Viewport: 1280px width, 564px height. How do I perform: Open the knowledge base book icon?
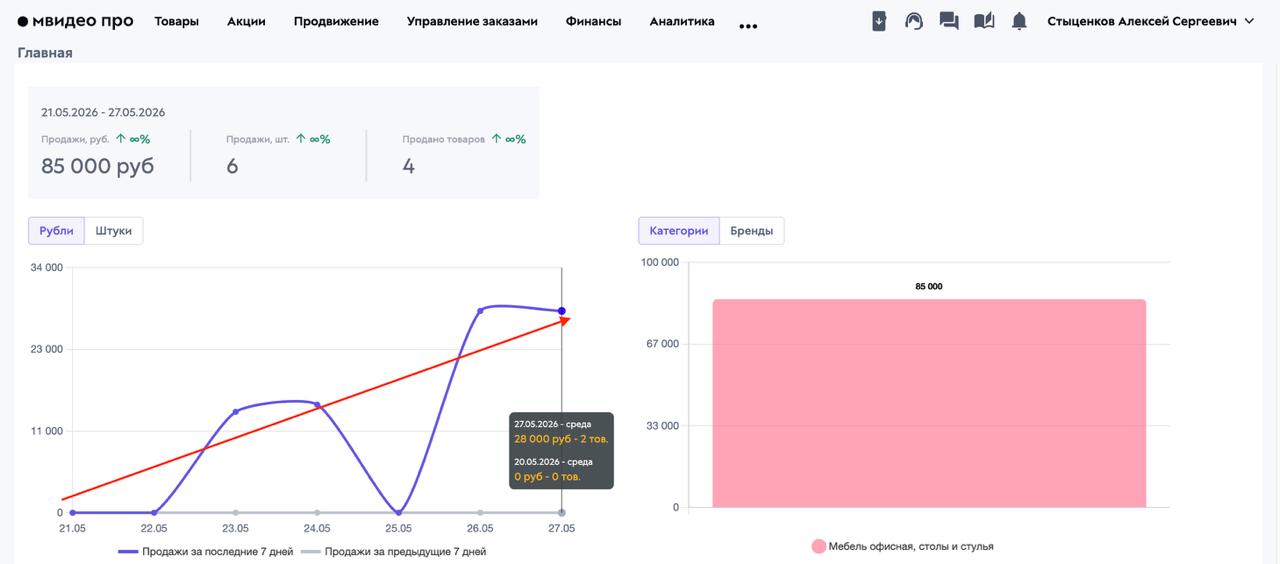(x=984, y=21)
